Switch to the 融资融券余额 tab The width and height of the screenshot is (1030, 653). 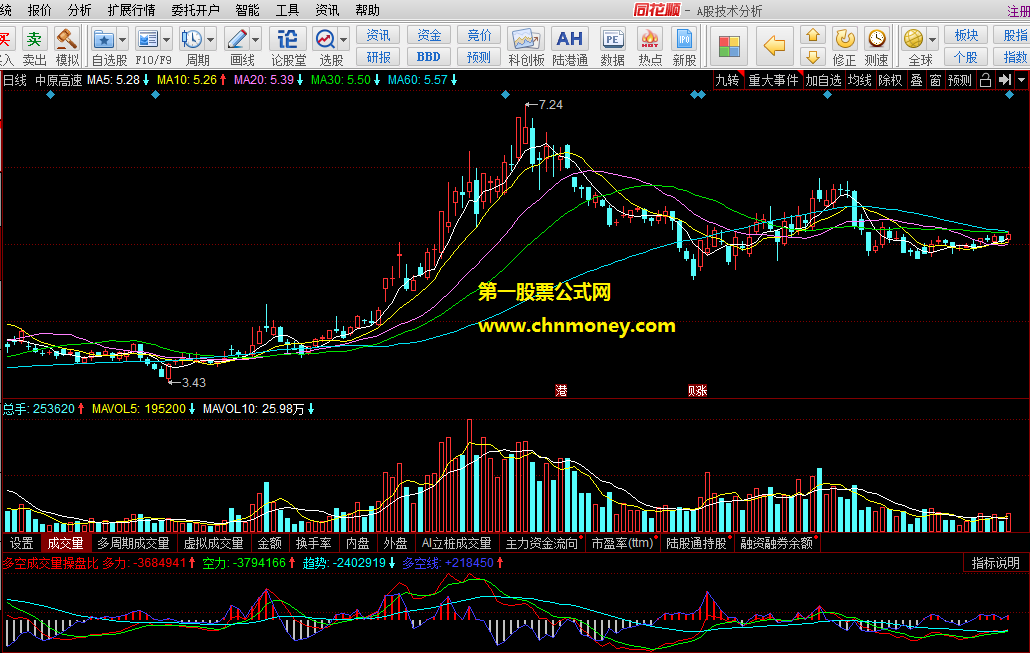tap(777, 543)
